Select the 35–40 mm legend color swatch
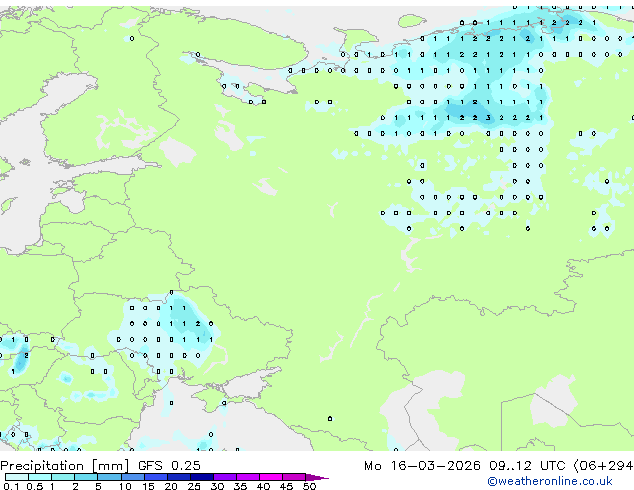Viewport: 634px width, 490px height. tap(248, 477)
